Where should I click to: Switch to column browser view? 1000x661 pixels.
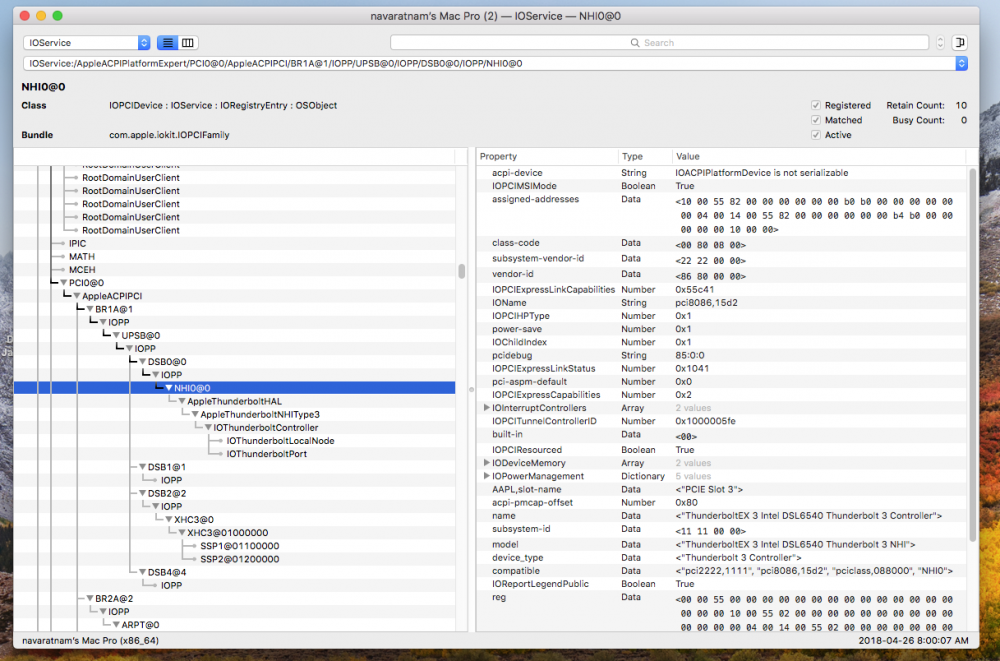(x=188, y=43)
